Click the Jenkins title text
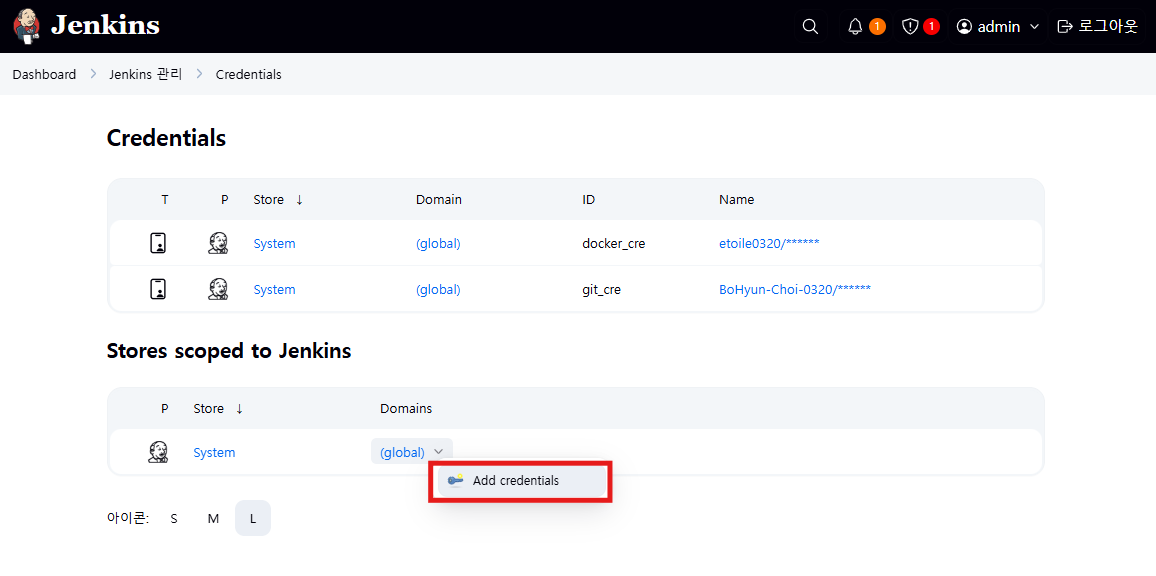This screenshot has height=576, width=1156. pyautogui.click(x=105, y=26)
